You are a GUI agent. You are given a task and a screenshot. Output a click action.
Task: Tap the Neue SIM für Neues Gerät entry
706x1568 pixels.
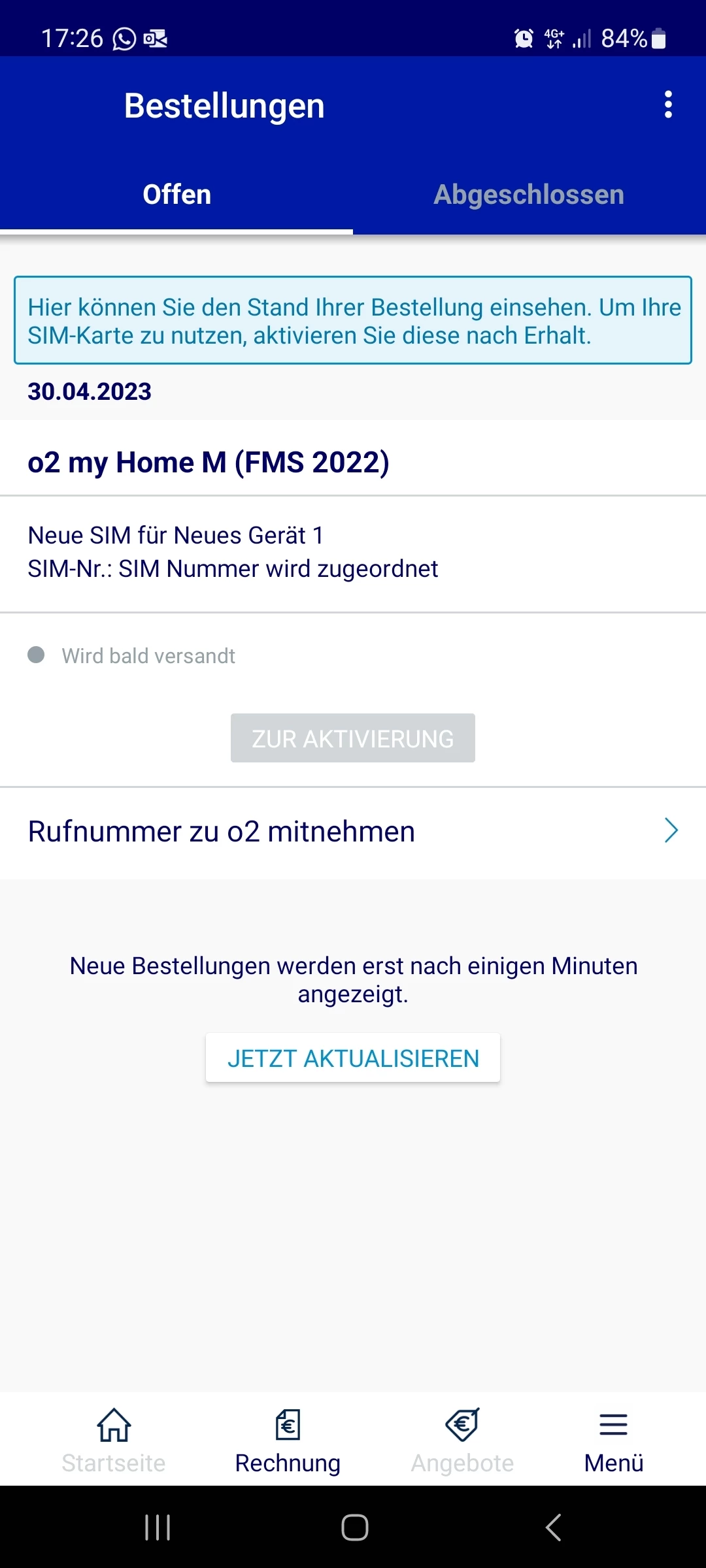(x=175, y=535)
